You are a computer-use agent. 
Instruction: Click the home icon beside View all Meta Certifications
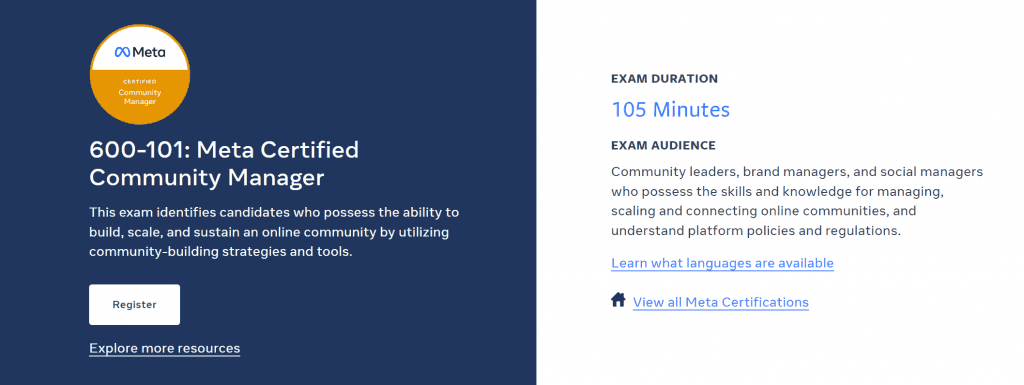618,300
